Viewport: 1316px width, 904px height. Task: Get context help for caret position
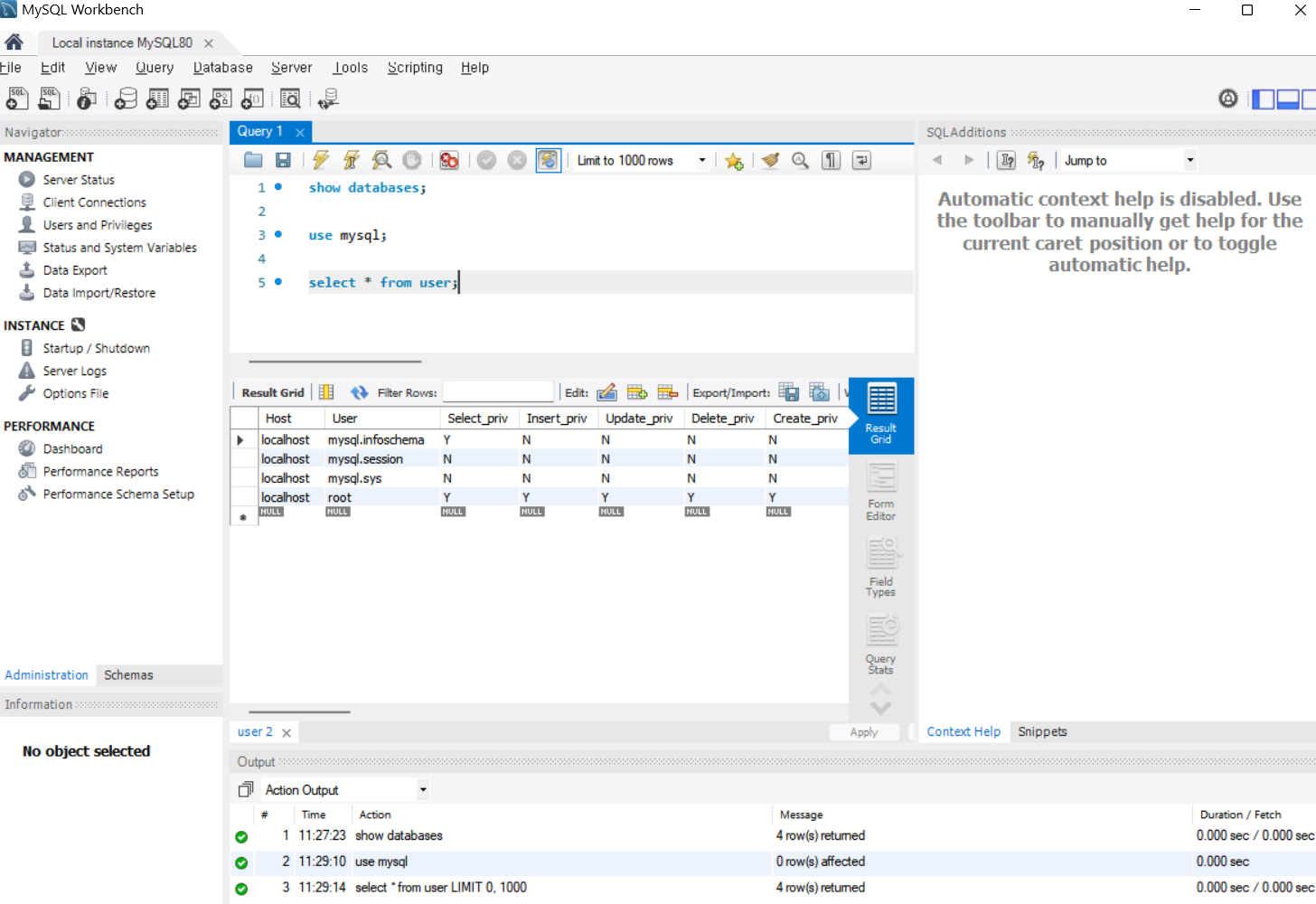pos(1006,160)
